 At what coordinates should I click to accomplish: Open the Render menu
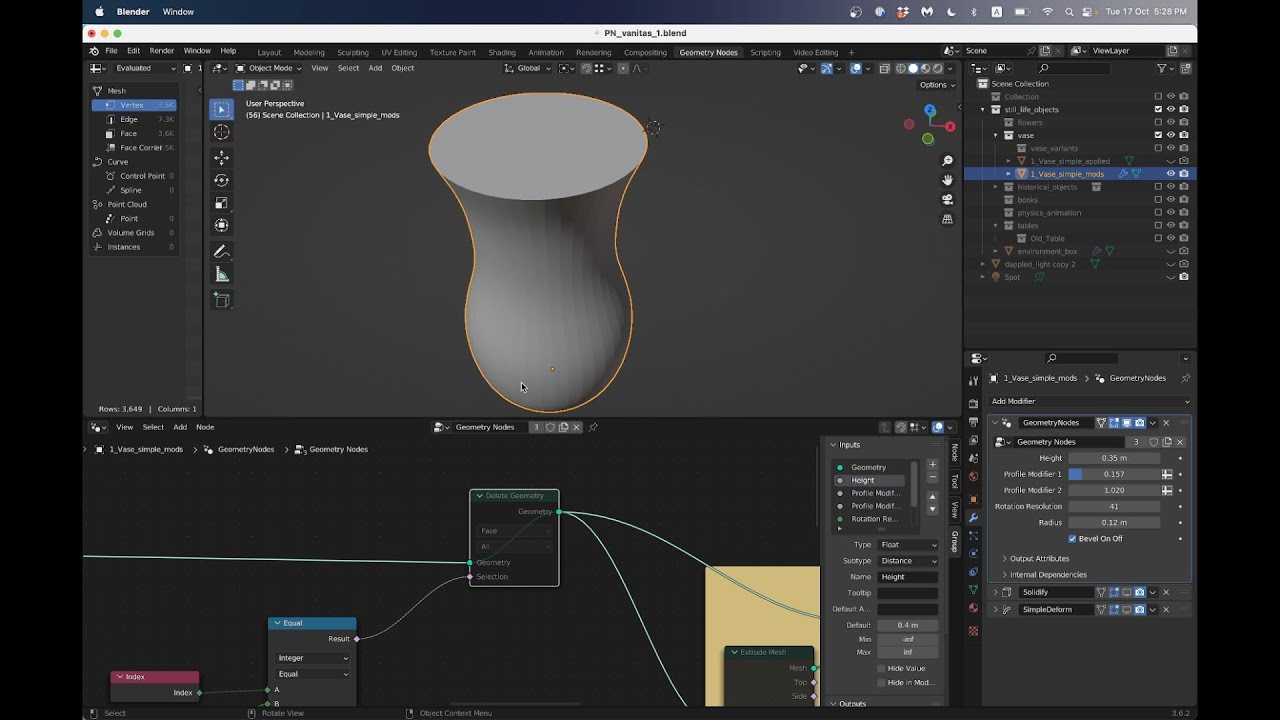click(x=162, y=51)
